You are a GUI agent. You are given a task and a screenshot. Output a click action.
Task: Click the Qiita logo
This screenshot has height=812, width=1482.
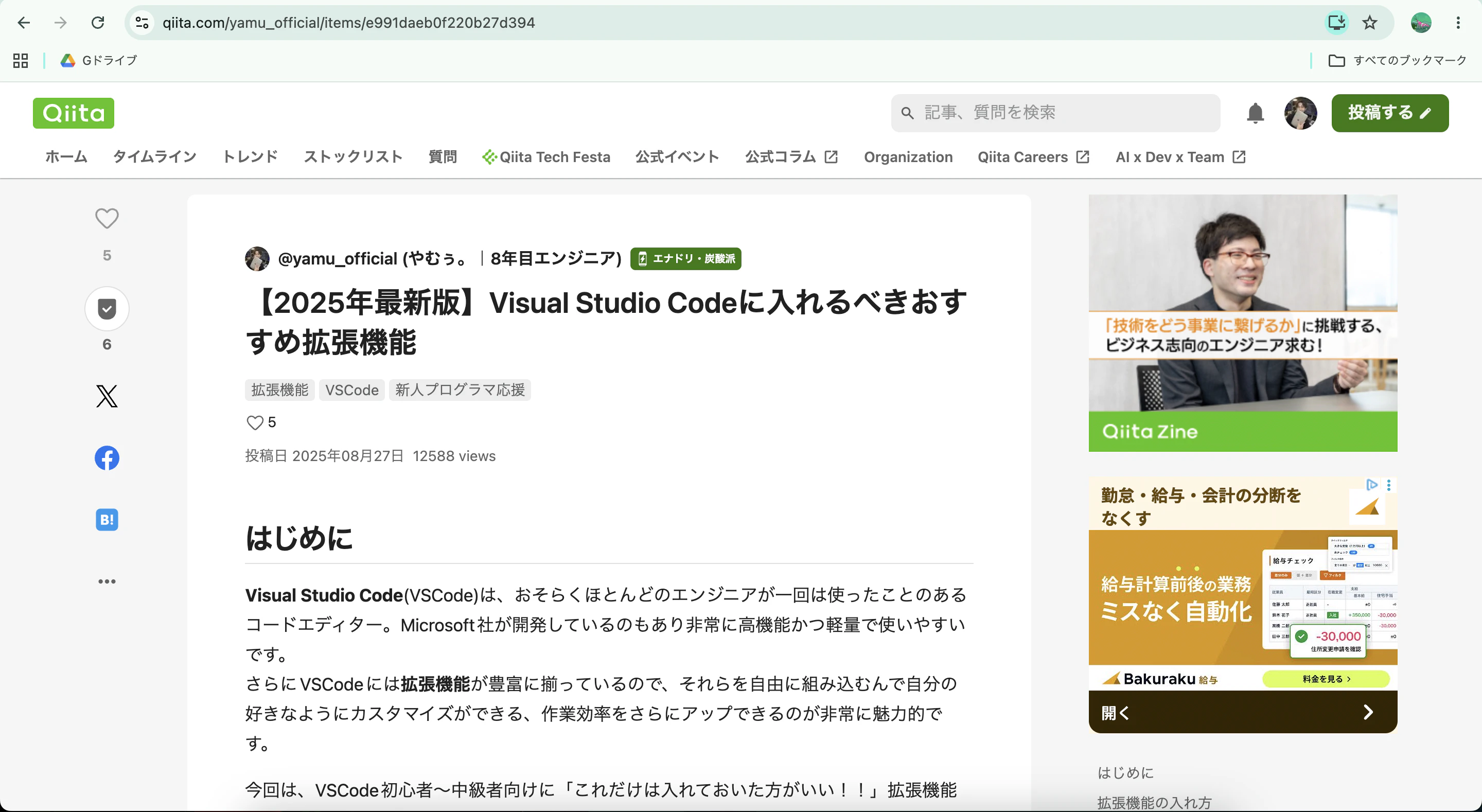click(74, 113)
